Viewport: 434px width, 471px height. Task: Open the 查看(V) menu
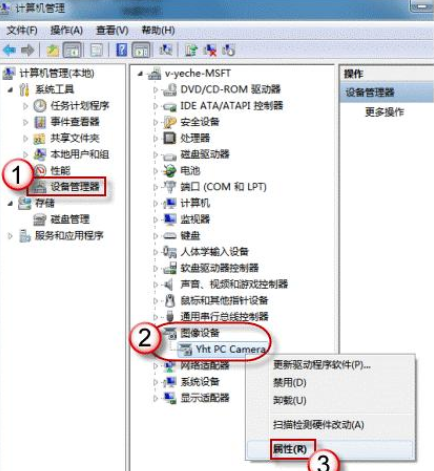(x=112, y=30)
